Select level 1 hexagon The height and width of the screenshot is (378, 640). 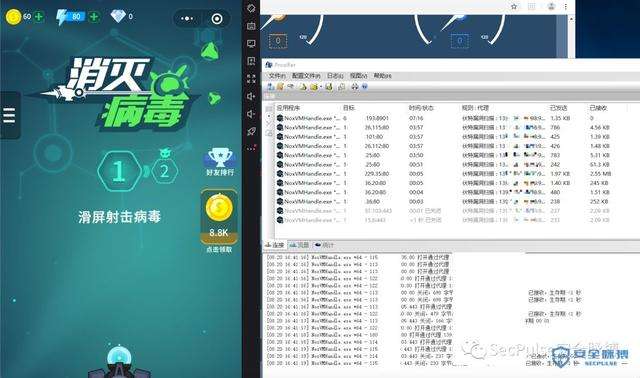point(119,171)
